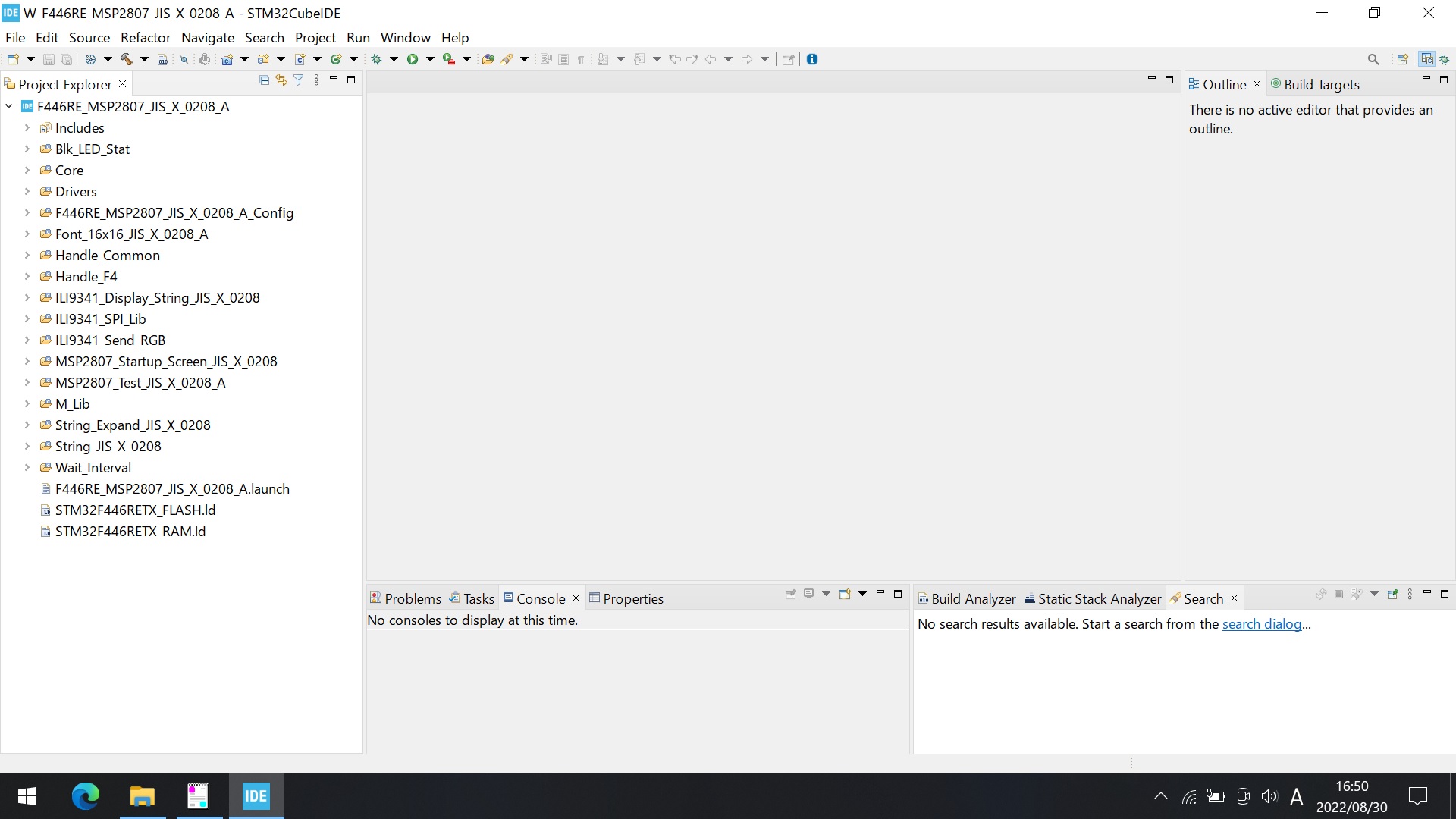1456x819 pixels.
Task: Click the Run External Tools icon
Action: [x=449, y=59]
